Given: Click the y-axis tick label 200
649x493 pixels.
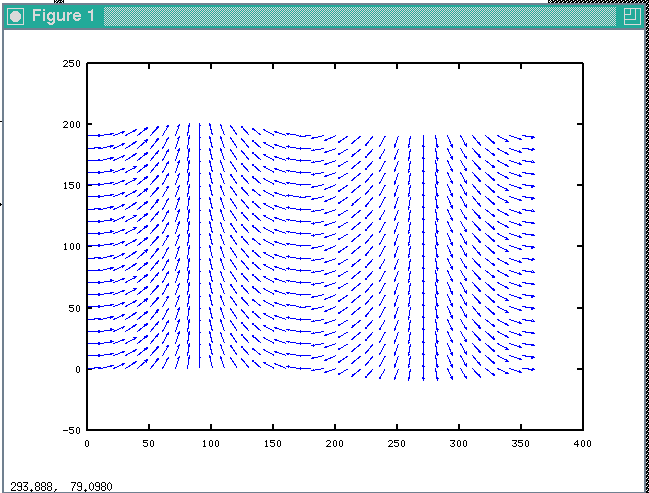Looking at the screenshot, I should pos(72,125).
